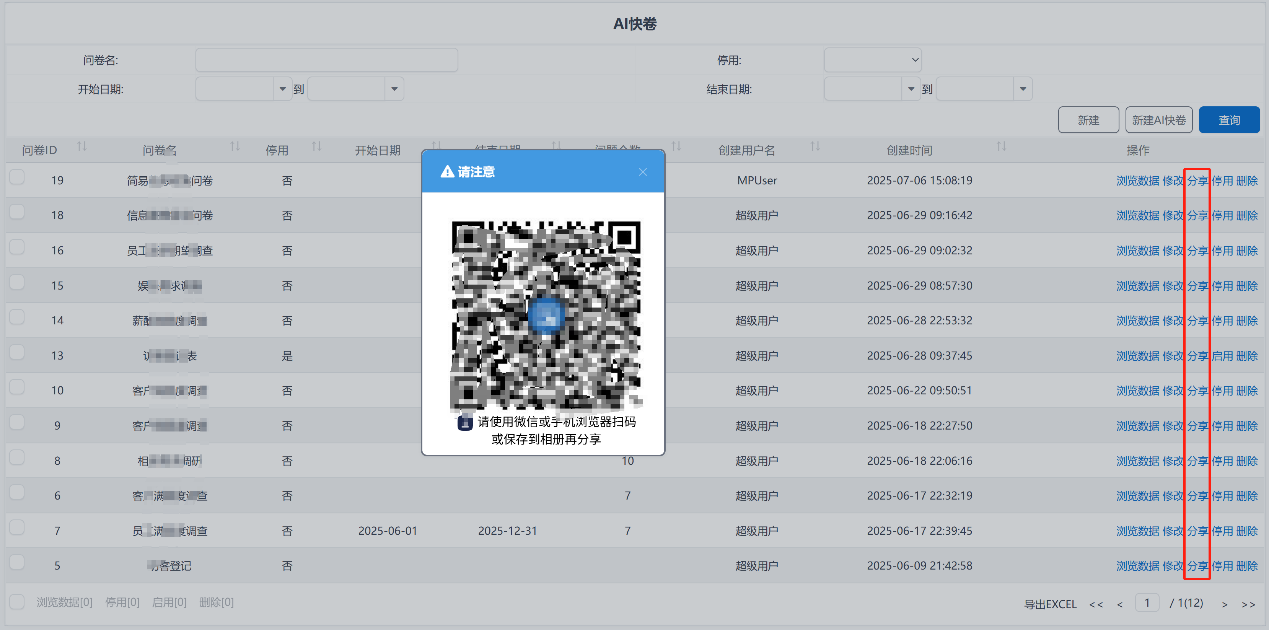Screen dimensions: 1269x630
Task: Click the 结束日期 from-date input box
Action: coord(863,89)
